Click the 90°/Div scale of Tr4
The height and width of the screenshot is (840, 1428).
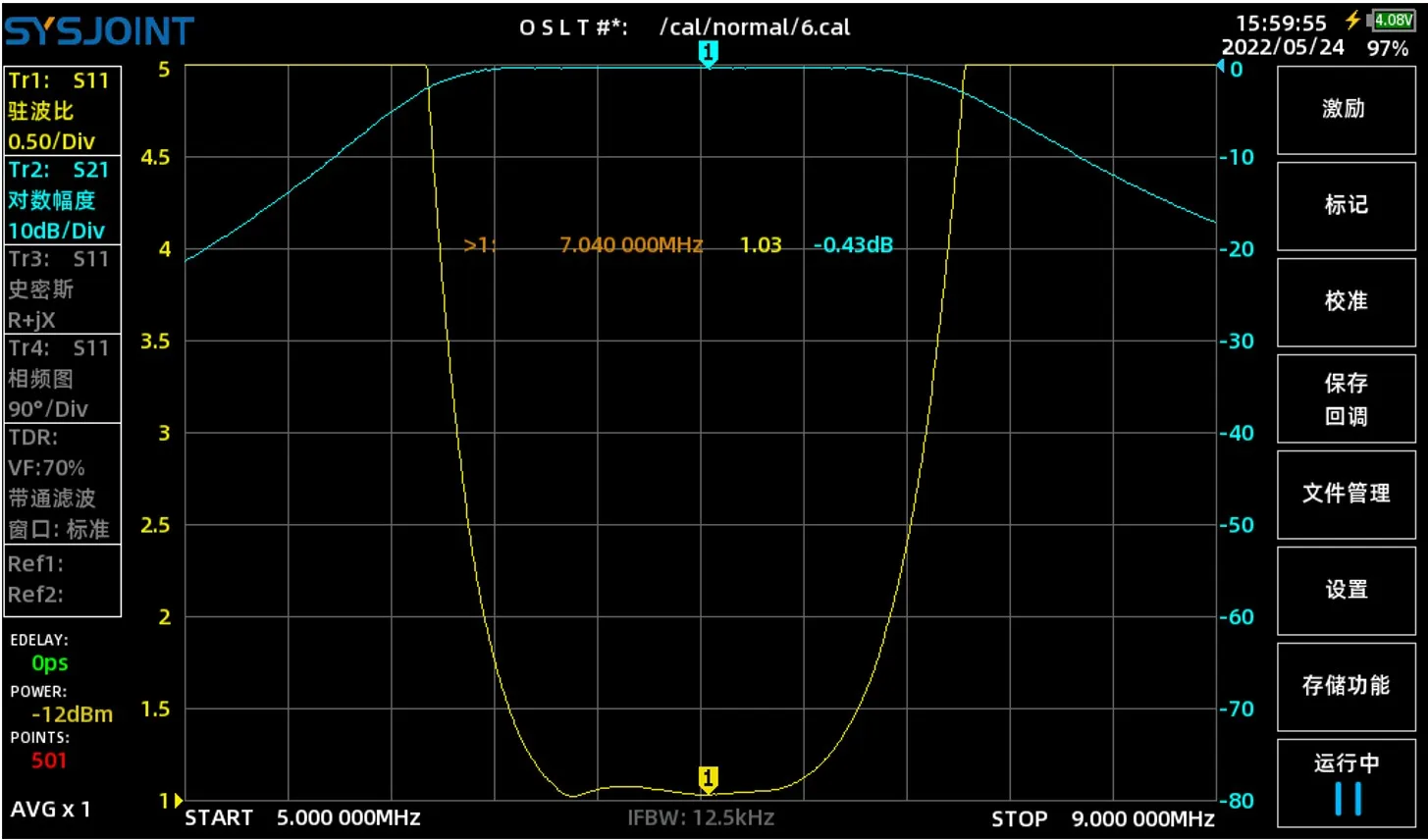pyautogui.click(x=48, y=409)
